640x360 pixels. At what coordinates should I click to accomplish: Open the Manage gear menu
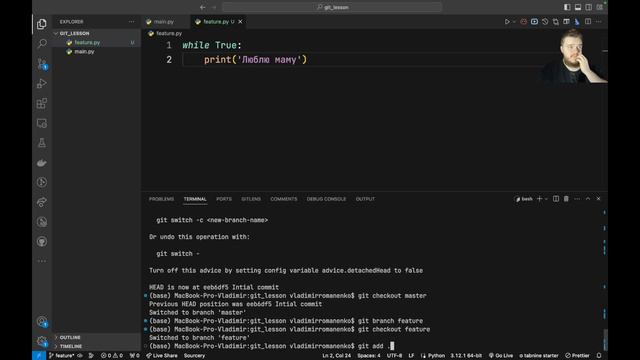click(42, 341)
